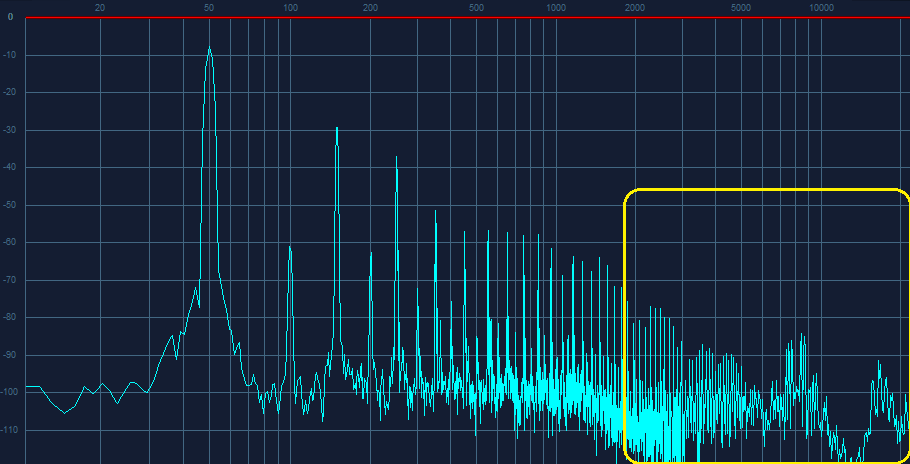Click the -70 dB level label
This screenshot has height=464, width=910.
tap(10, 280)
